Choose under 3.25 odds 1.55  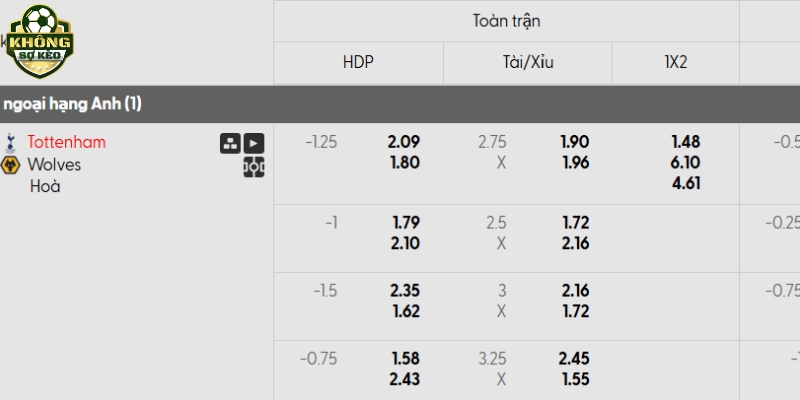(x=576, y=379)
